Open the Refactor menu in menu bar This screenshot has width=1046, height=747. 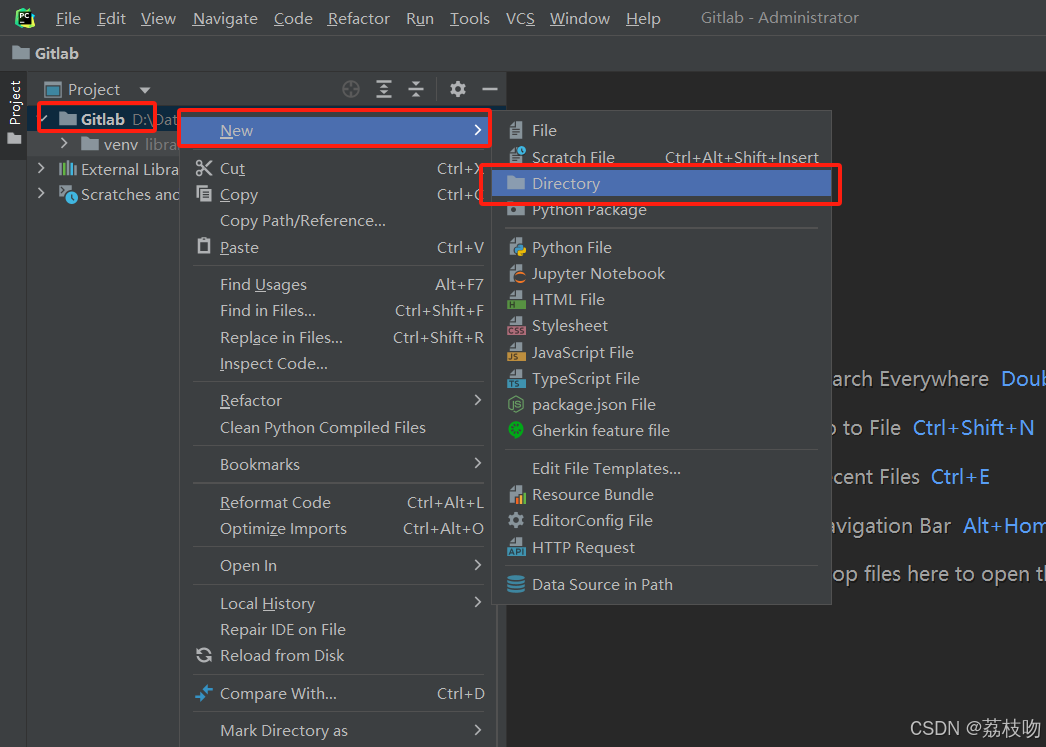(358, 19)
